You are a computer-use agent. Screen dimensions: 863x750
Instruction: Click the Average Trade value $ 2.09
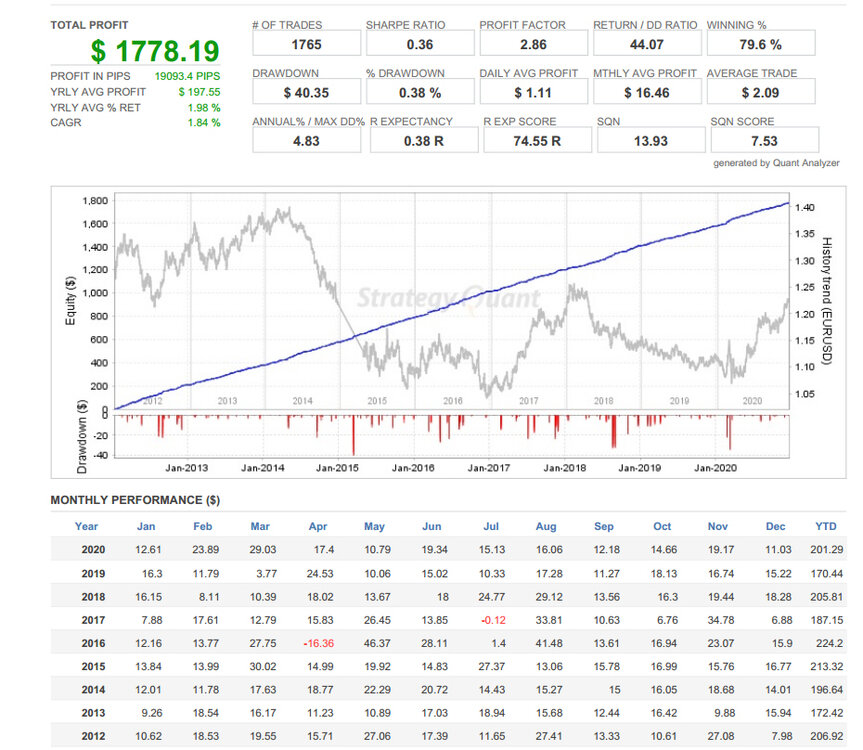(761, 93)
